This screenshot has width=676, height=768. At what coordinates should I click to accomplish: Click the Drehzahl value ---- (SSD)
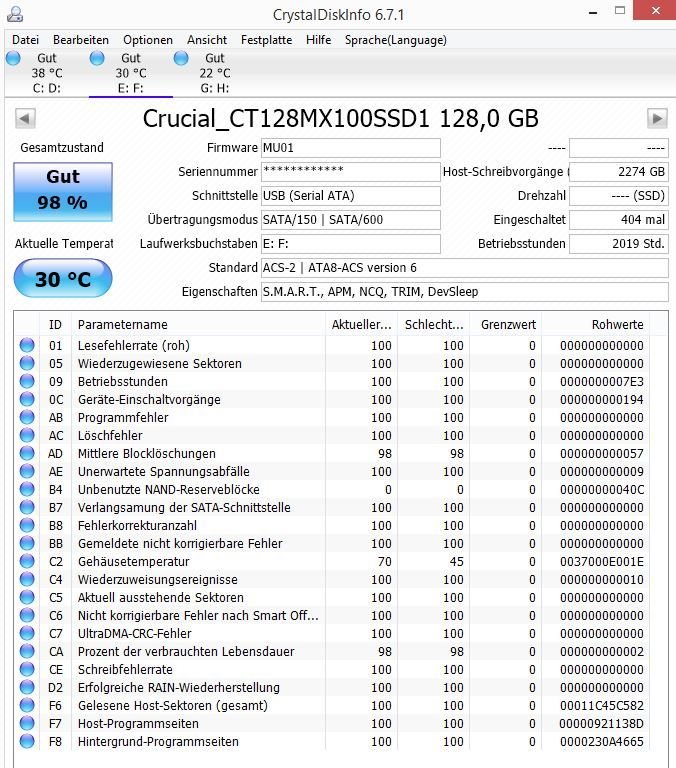(x=619, y=196)
